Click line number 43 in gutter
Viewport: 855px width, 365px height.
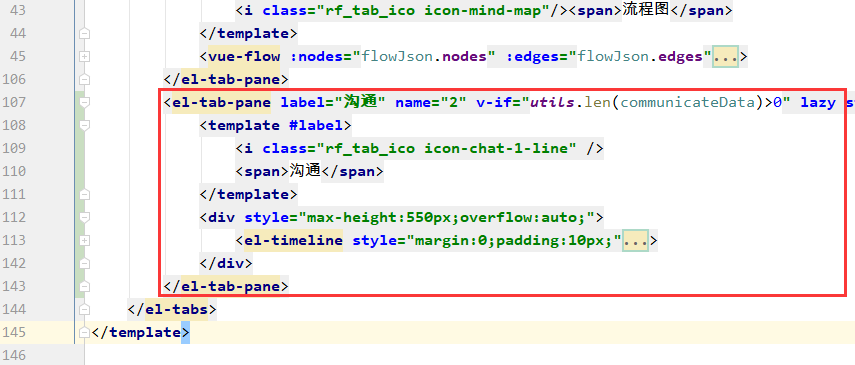tap(19, 10)
